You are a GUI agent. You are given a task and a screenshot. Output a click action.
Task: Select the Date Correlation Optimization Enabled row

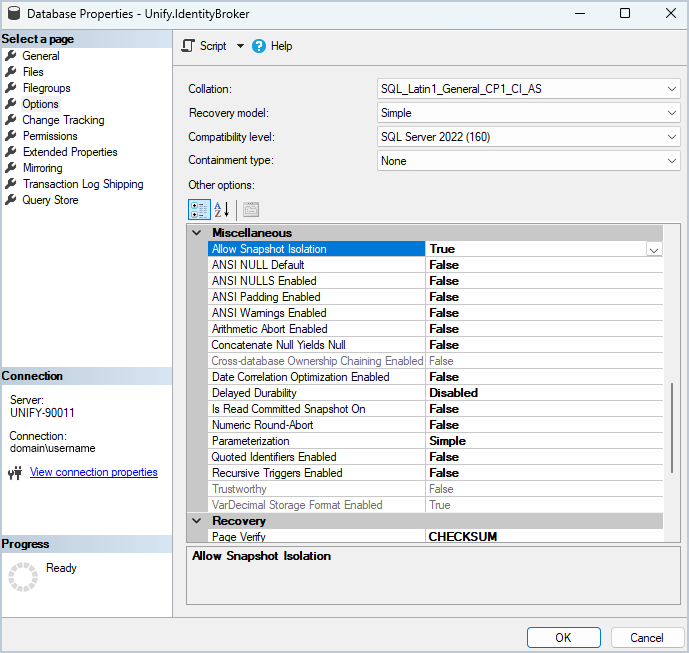point(435,377)
